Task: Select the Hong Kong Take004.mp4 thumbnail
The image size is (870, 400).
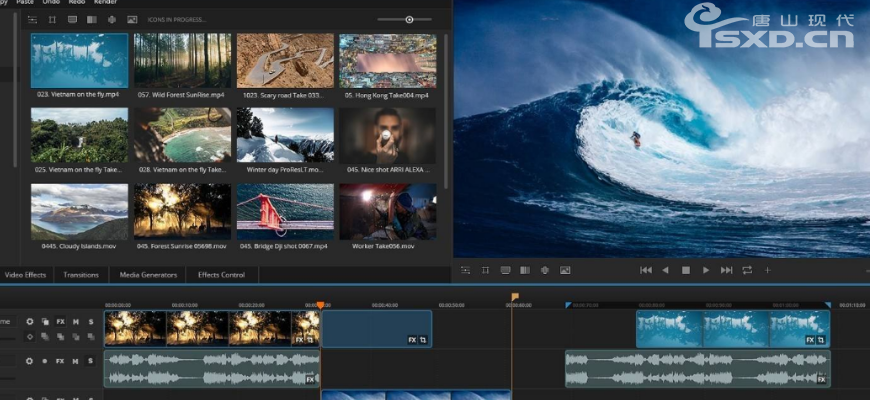Action: (387, 61)
